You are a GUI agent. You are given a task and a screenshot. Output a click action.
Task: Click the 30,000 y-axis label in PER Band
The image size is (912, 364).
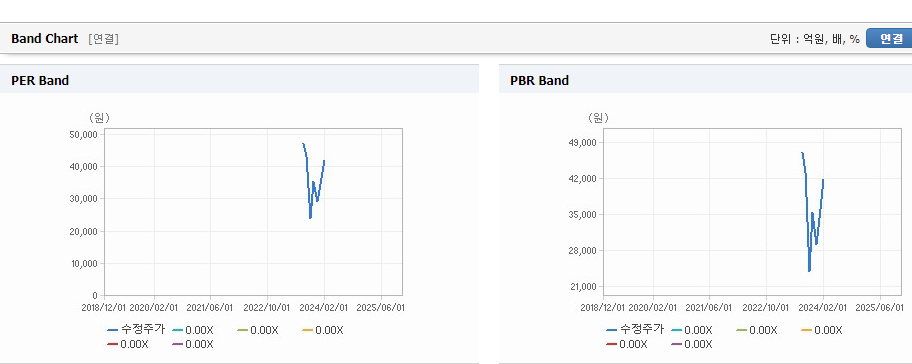tap(83, 199)
